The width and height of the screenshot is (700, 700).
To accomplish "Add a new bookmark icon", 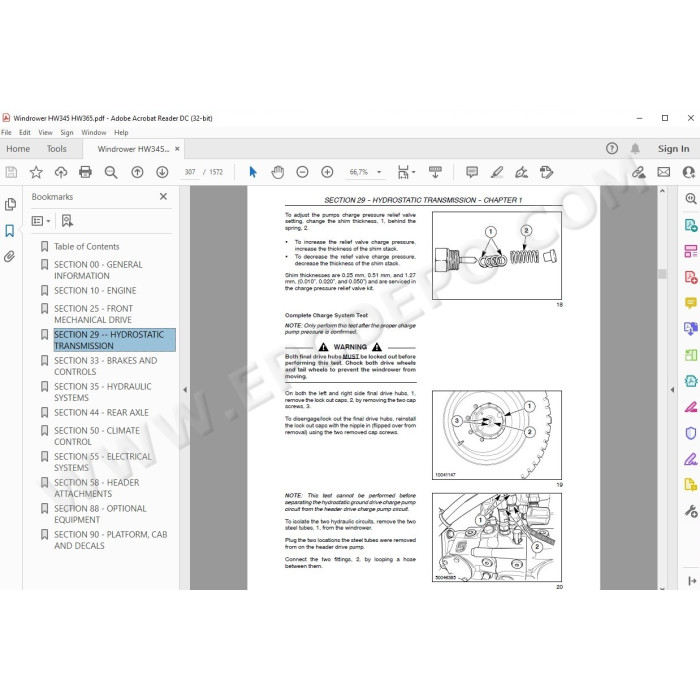I will [67, 221].
